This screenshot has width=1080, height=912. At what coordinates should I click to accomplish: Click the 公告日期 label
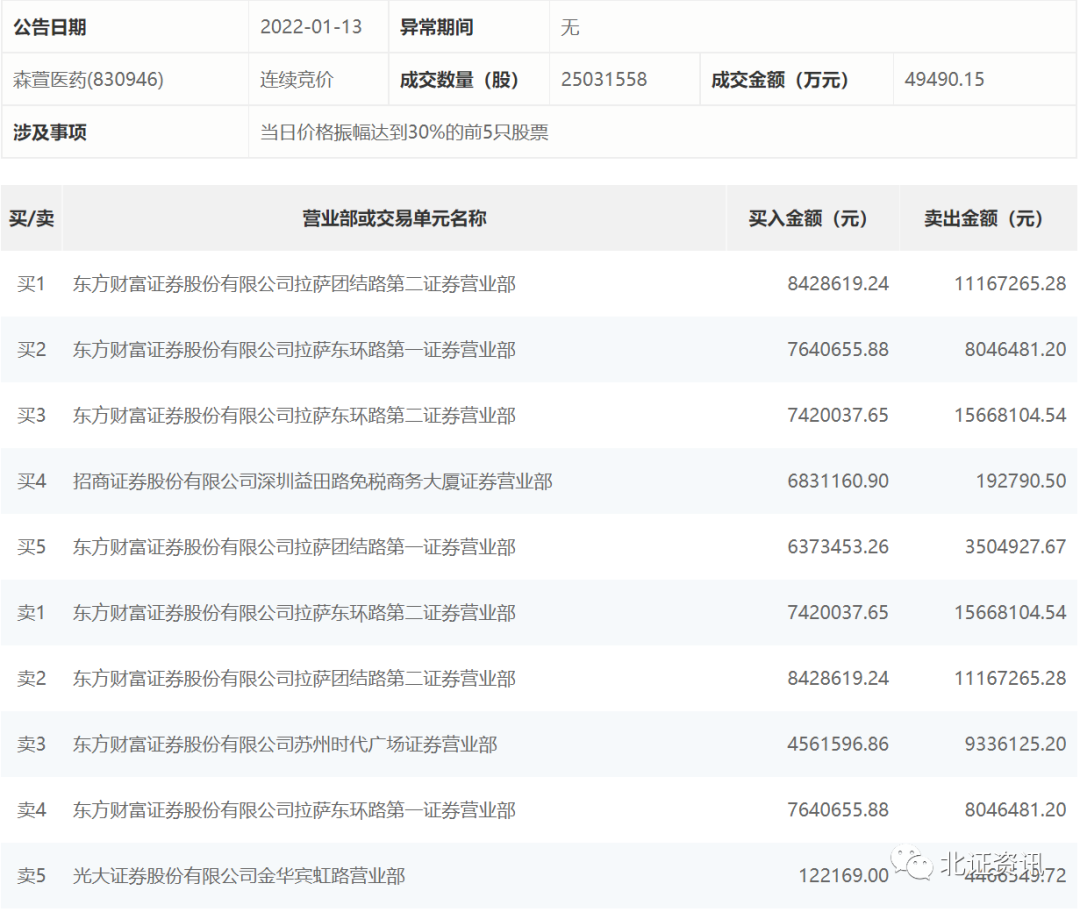(50, 27)
